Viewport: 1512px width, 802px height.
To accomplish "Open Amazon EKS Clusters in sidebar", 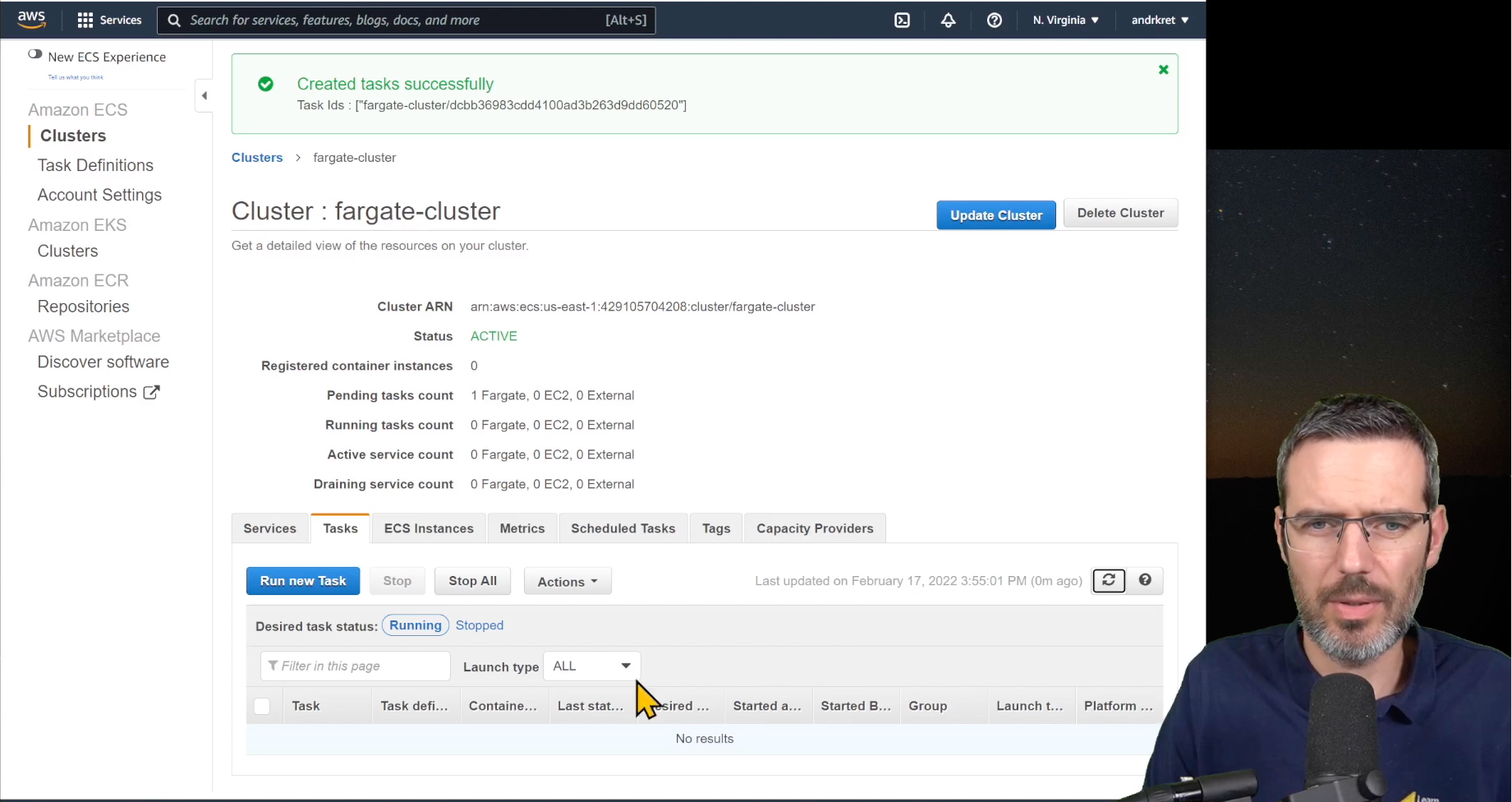I will (67, 251).
